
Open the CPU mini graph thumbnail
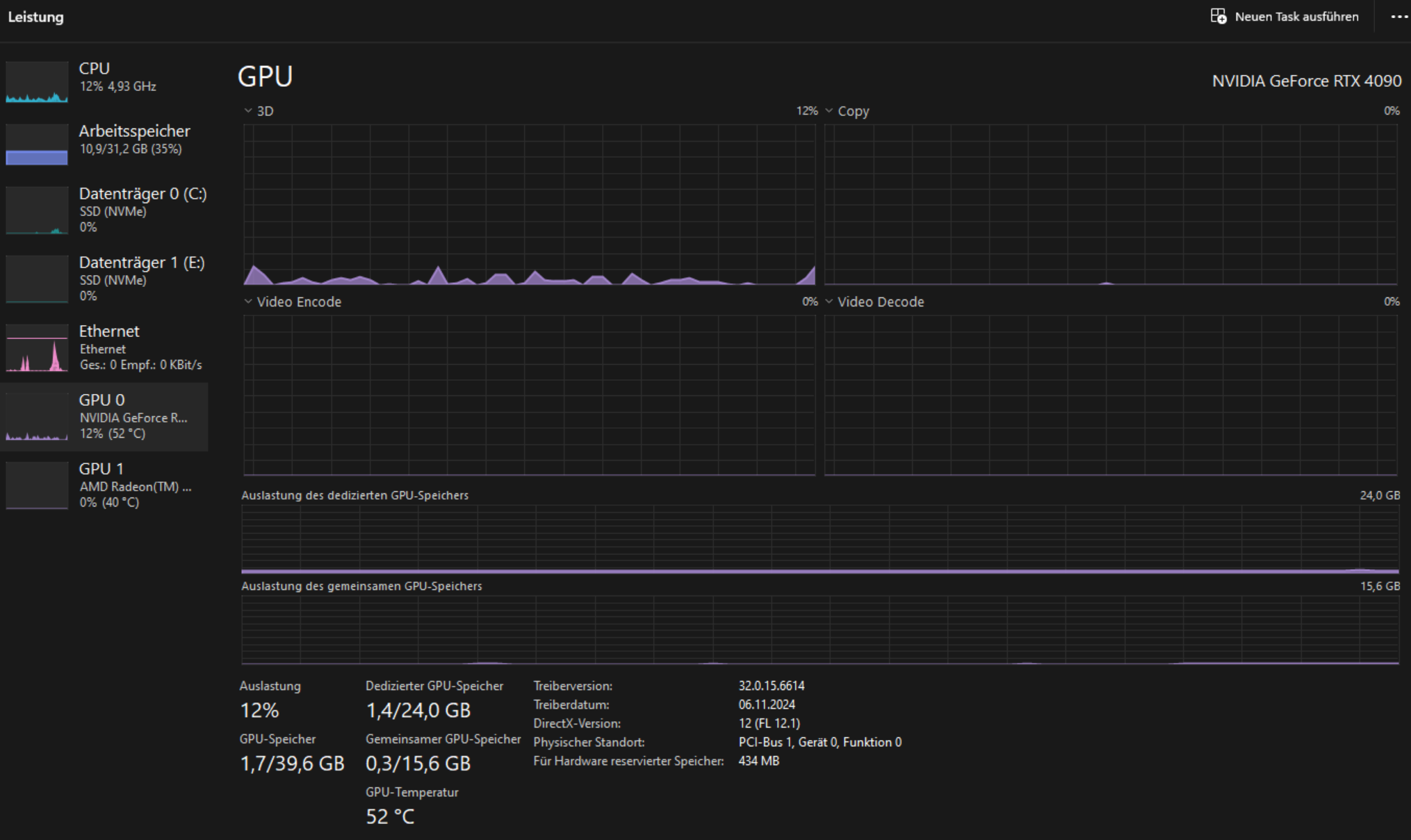(37, 82)
